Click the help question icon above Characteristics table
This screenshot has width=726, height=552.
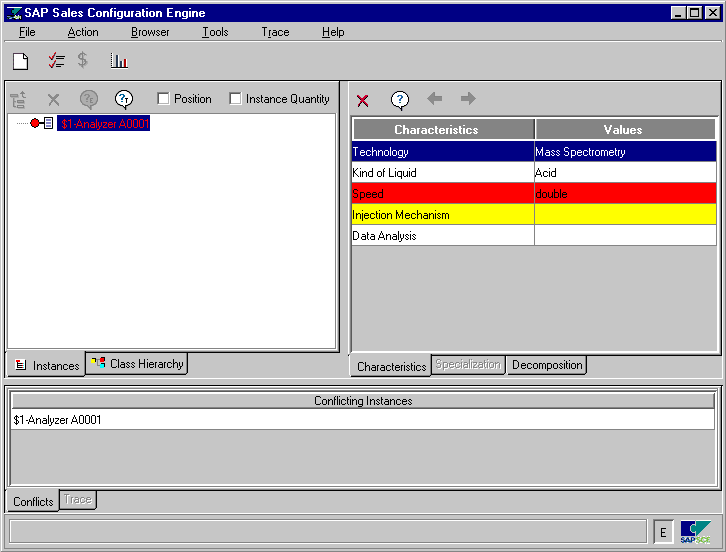(x=399, y=100)
